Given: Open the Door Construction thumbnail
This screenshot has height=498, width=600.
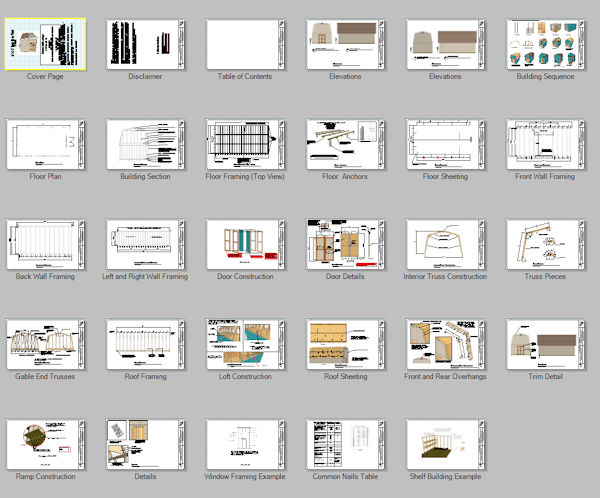Looking at the screenshot, I should pyautogui.click(x=245, y=244).
